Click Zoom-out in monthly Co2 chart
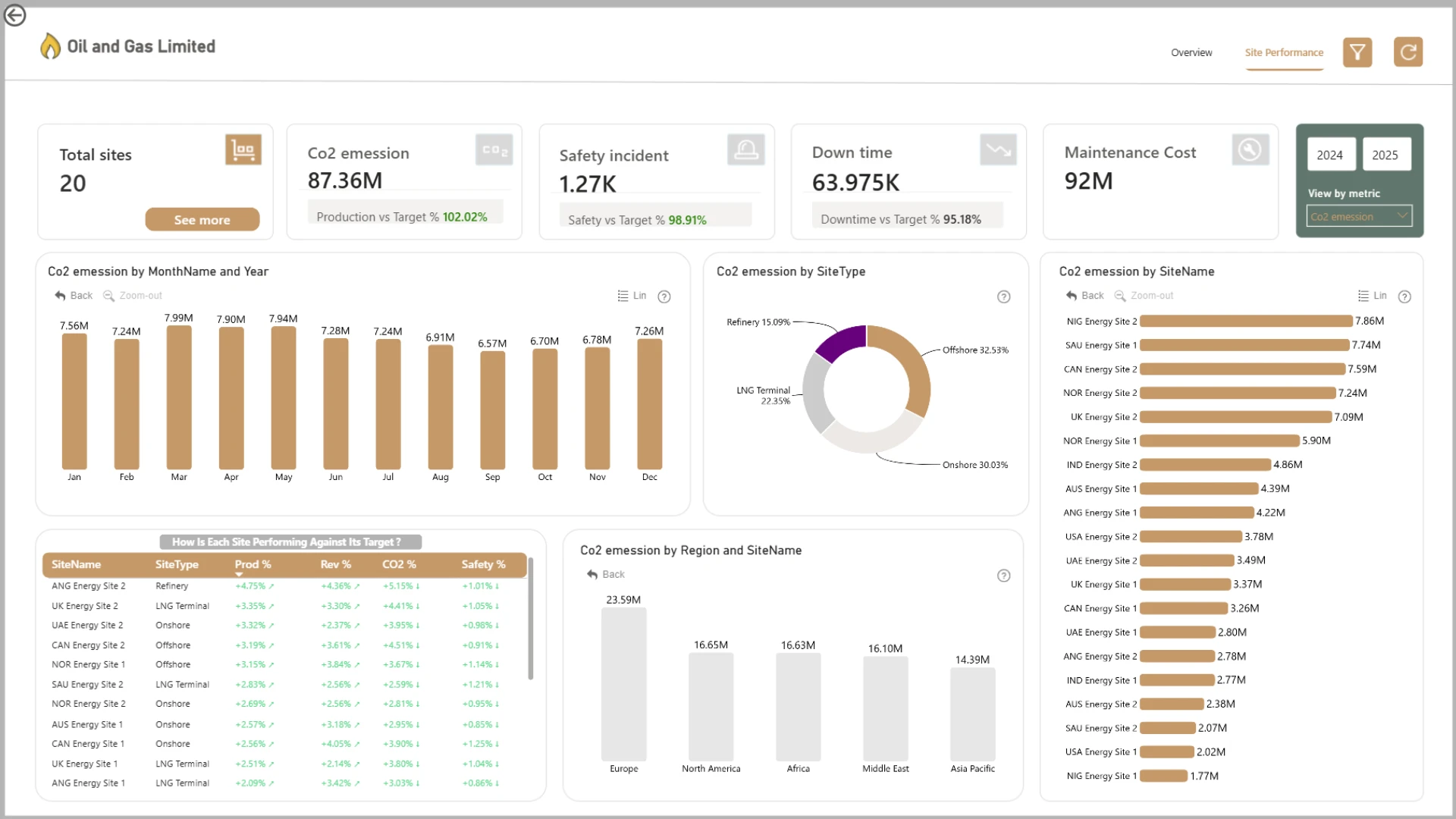Image resolution: width=1456 pixels, height=819 pixels. point(133,296)
